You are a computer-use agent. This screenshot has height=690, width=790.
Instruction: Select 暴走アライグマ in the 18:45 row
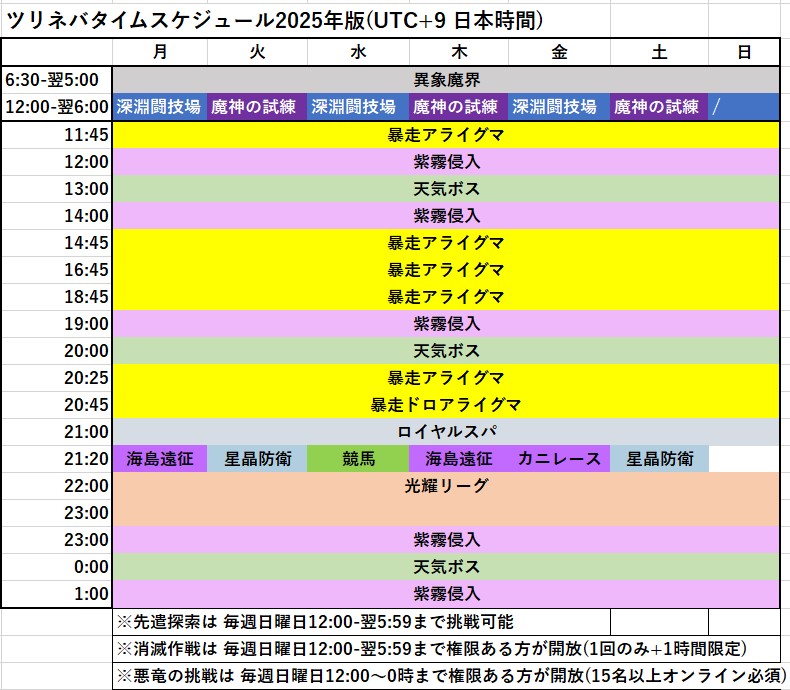[446, 297]
